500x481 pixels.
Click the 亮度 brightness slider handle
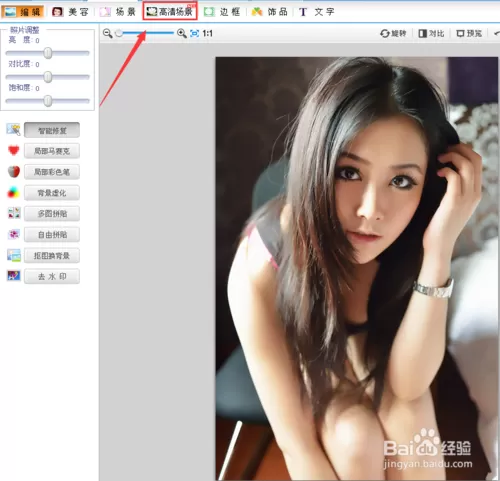[48, 53]
